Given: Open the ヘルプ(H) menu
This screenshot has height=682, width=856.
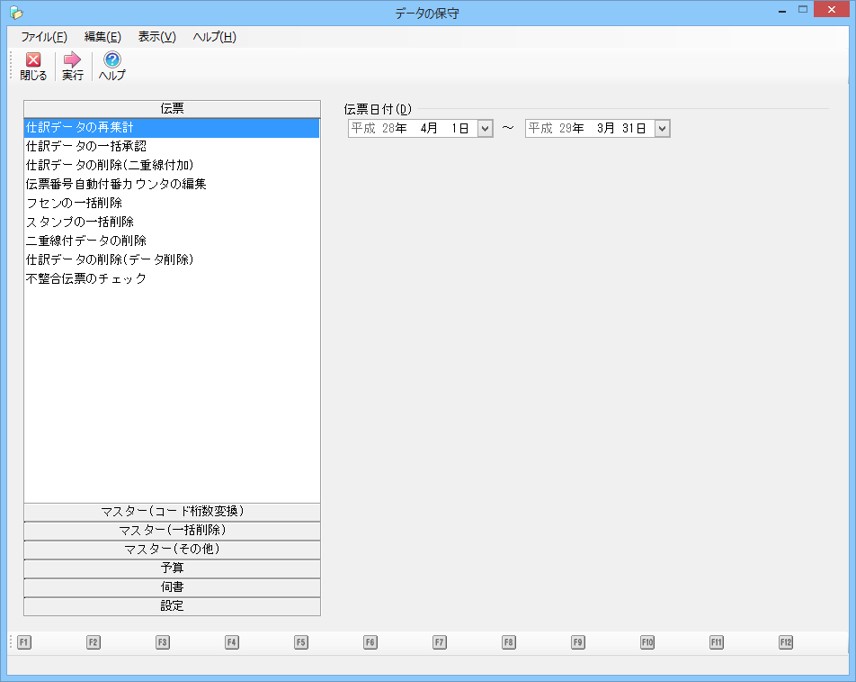Looking at the screenshot, I should [214, 37].
